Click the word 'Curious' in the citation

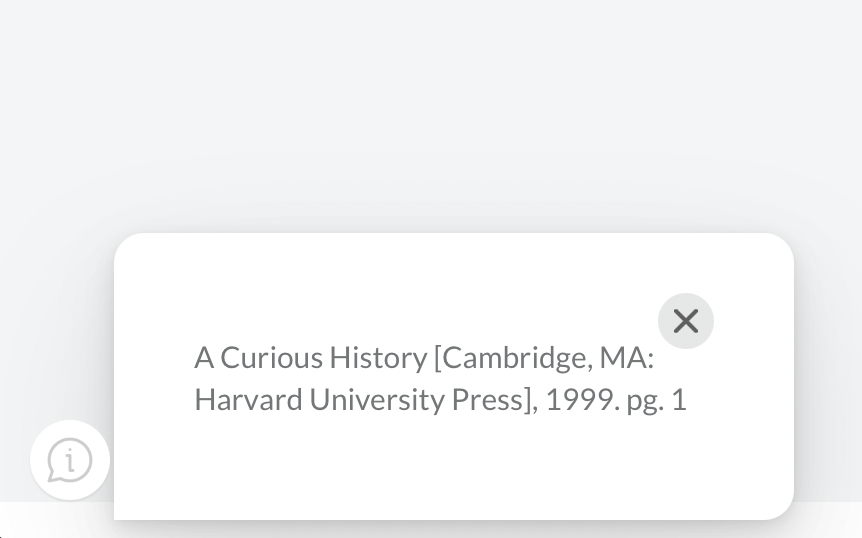tap(272, 358)
